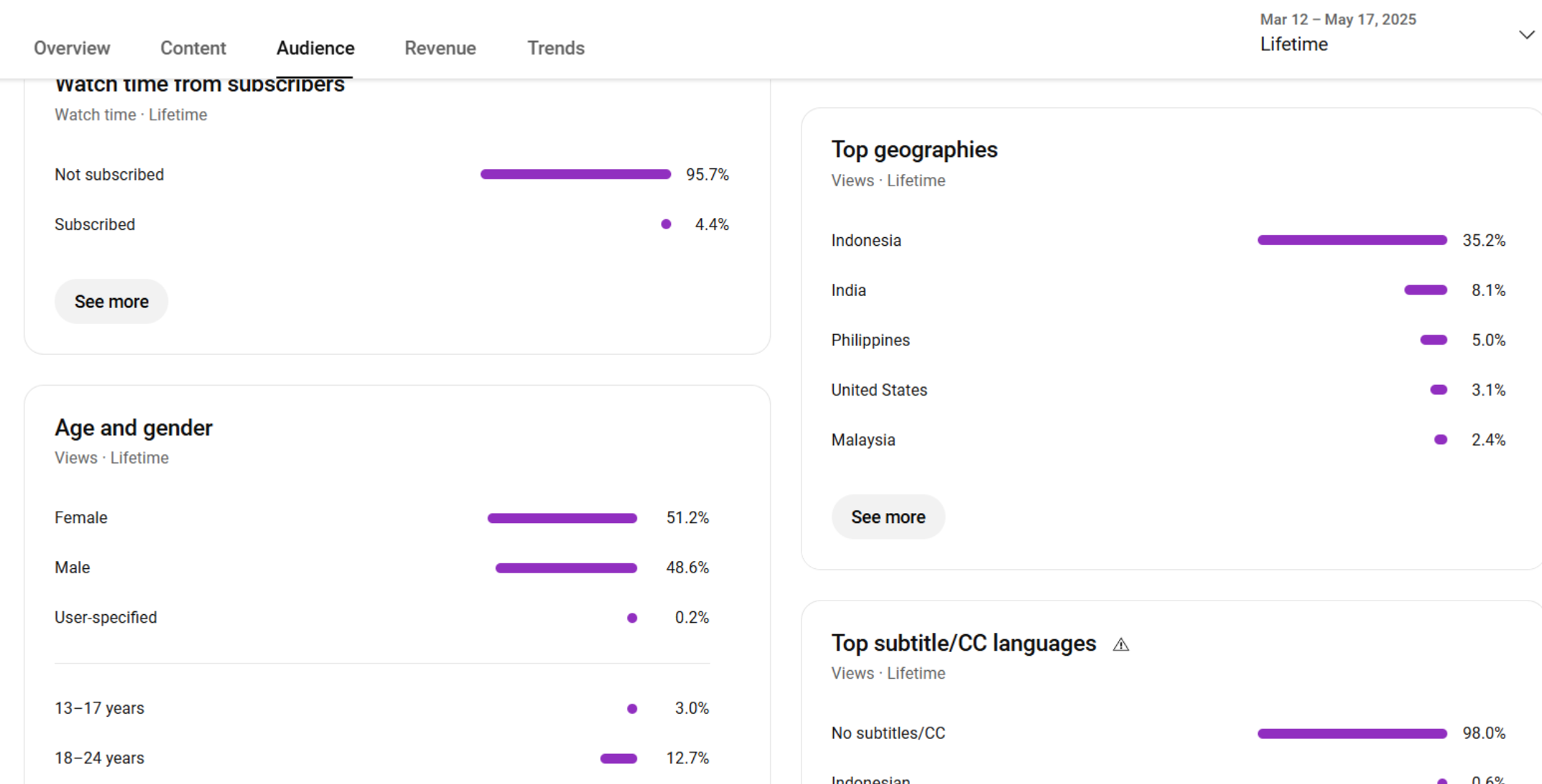Select the Audience tab
The width and height of the screenshot is (1542, 784).
pyautogui.click(x=315, y=48)
